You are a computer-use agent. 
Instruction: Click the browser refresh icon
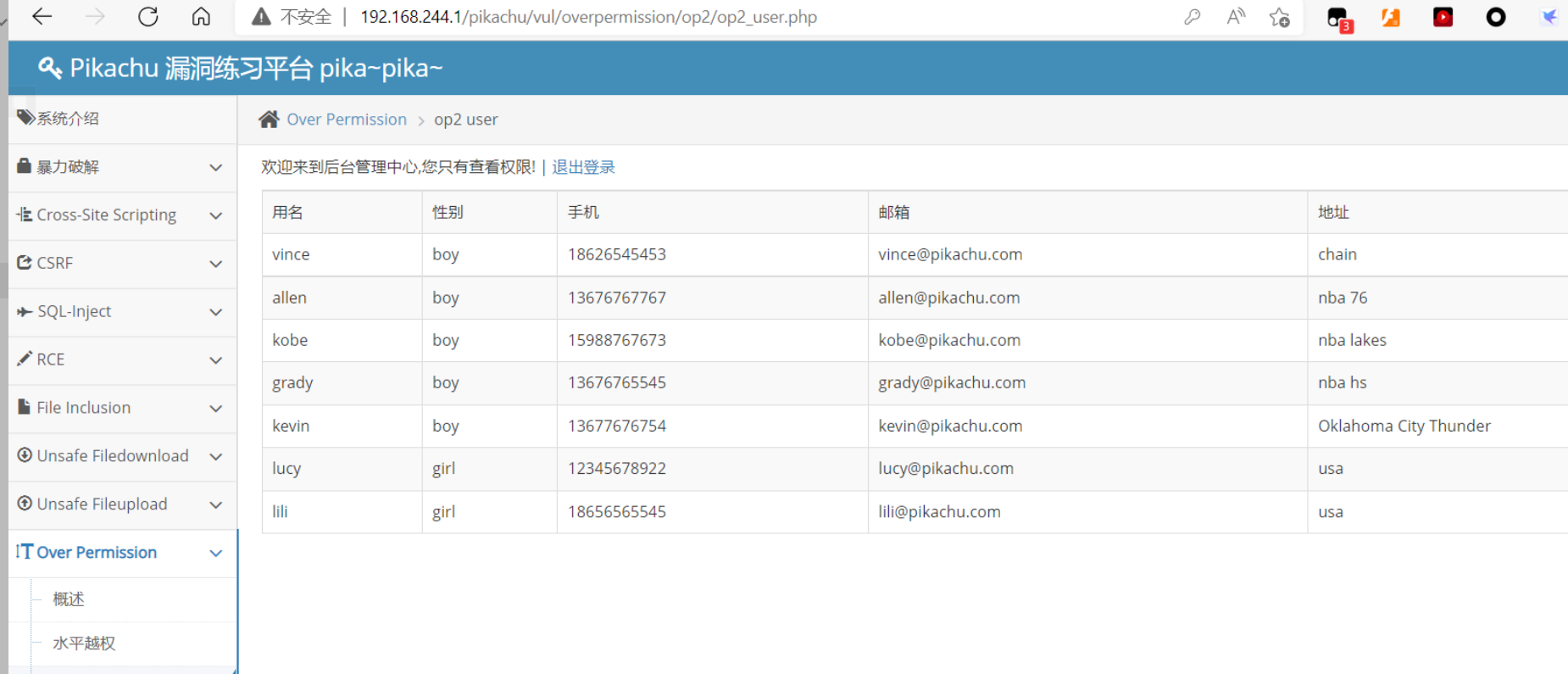[x=148, y=17]
